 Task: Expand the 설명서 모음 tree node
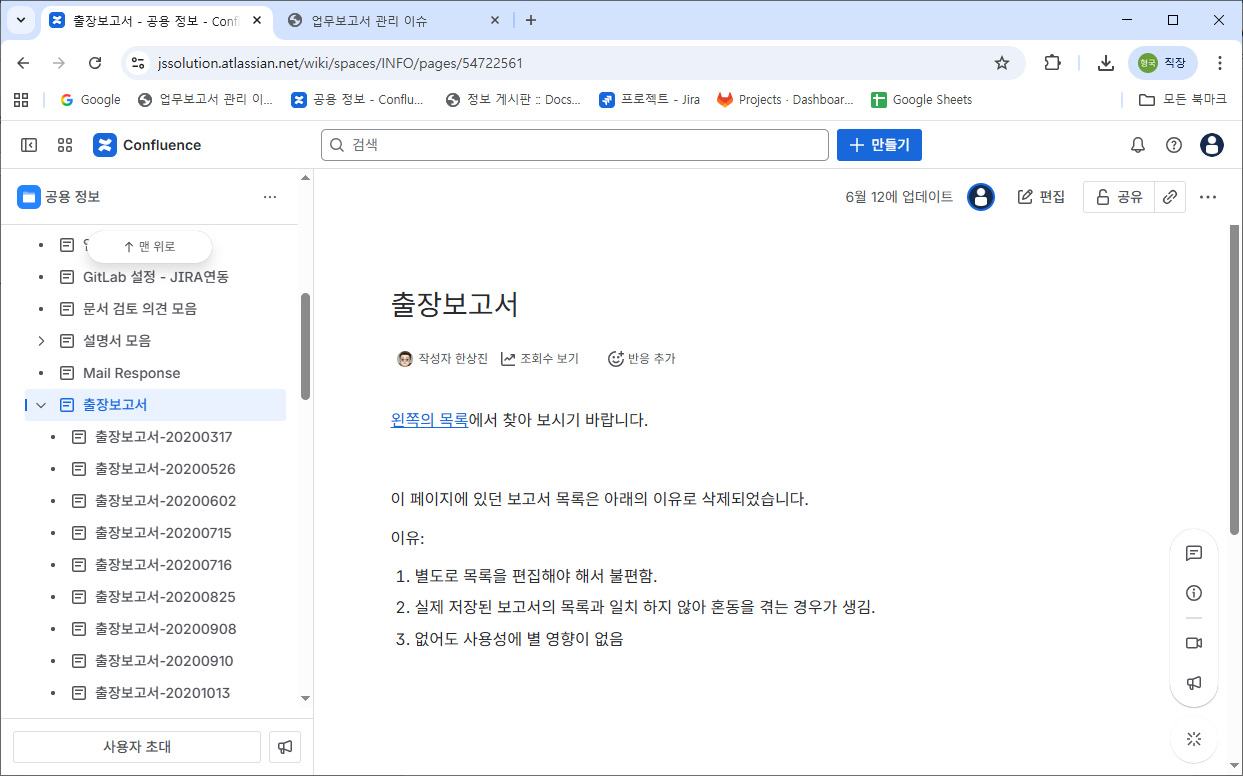pos(41,341)
